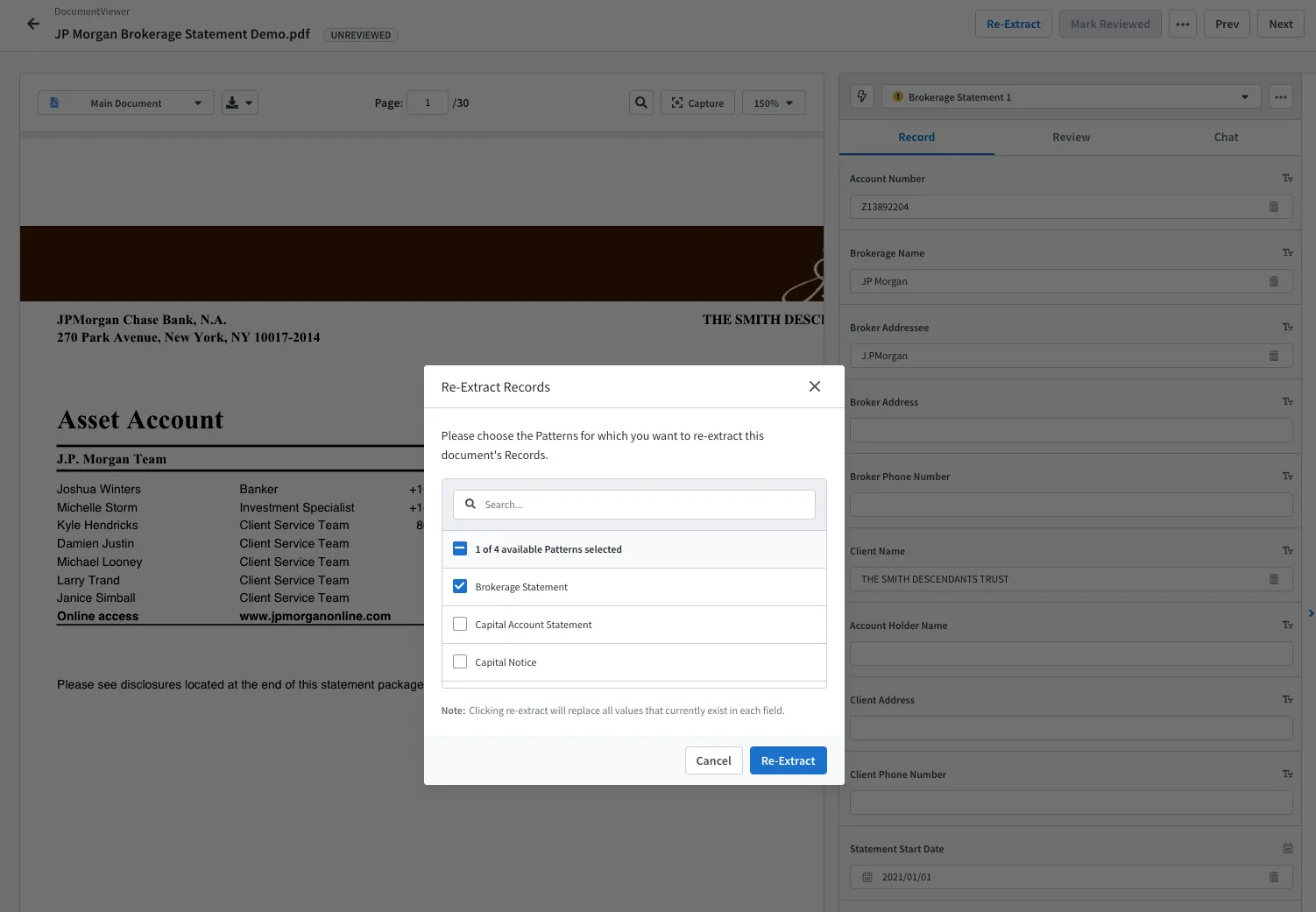Click the text-type icon next to Broker Address

click(x=1288, y=401)
